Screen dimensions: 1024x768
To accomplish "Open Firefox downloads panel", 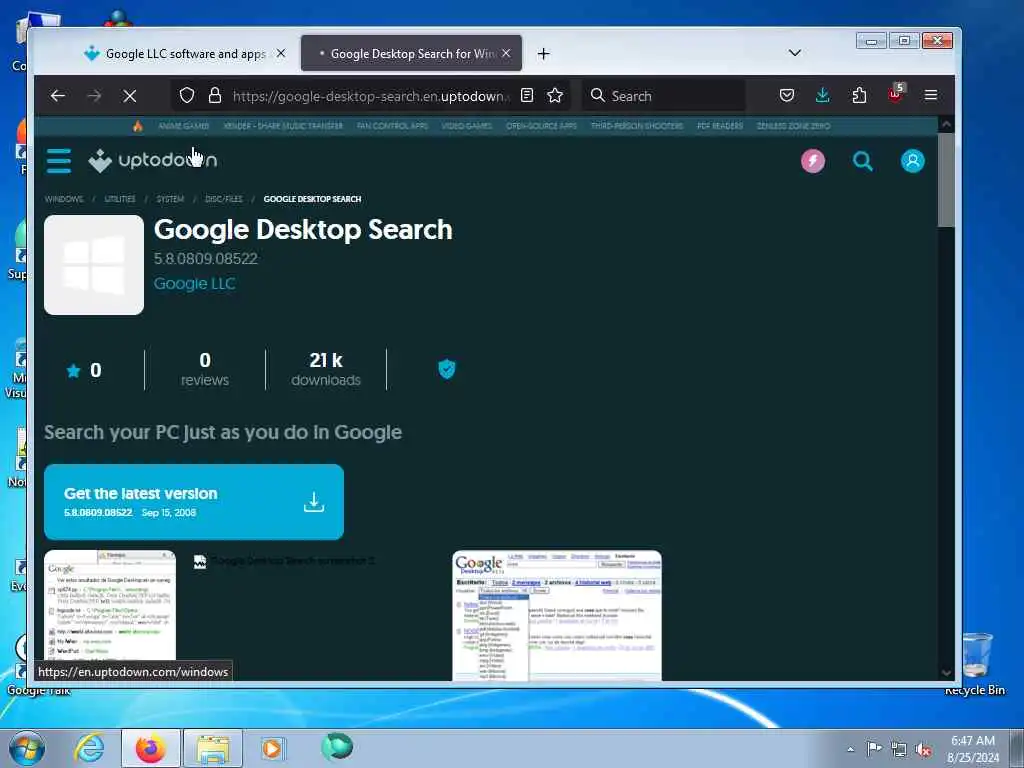I will point(823,95).
